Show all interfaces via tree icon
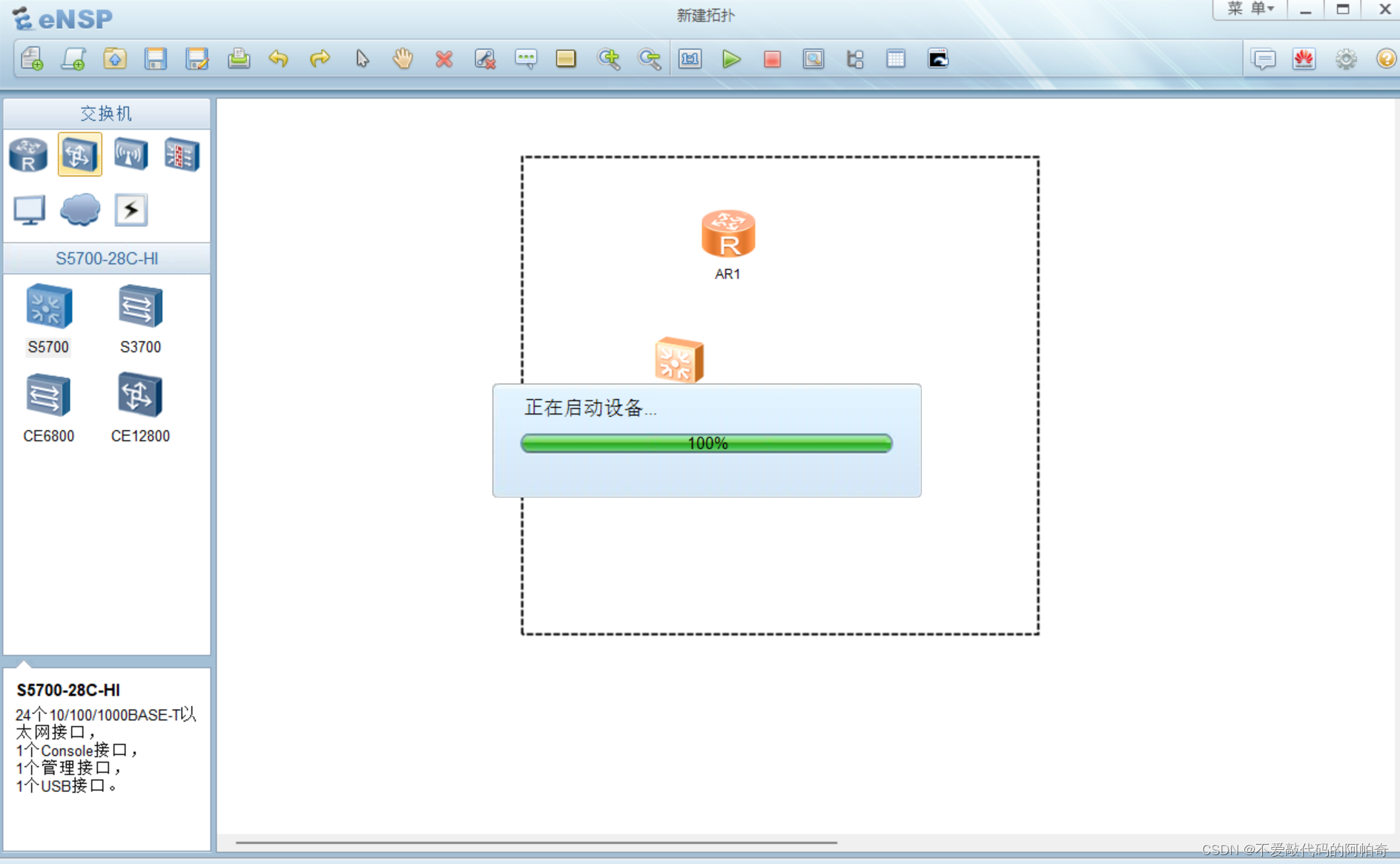The width and height of the screenshot is (1400, 864). click(855, 59)
